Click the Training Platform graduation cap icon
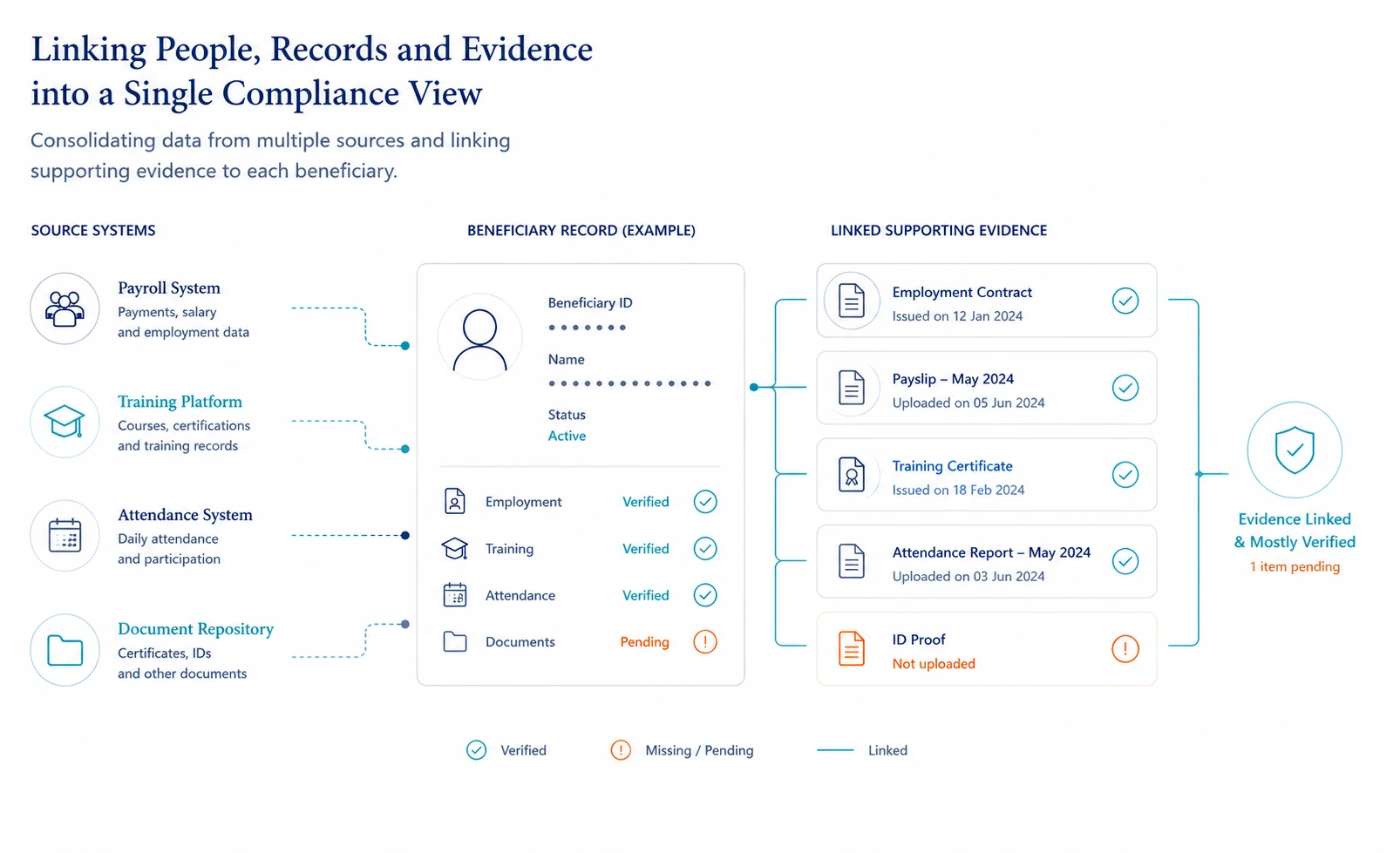 coord(65,422)
